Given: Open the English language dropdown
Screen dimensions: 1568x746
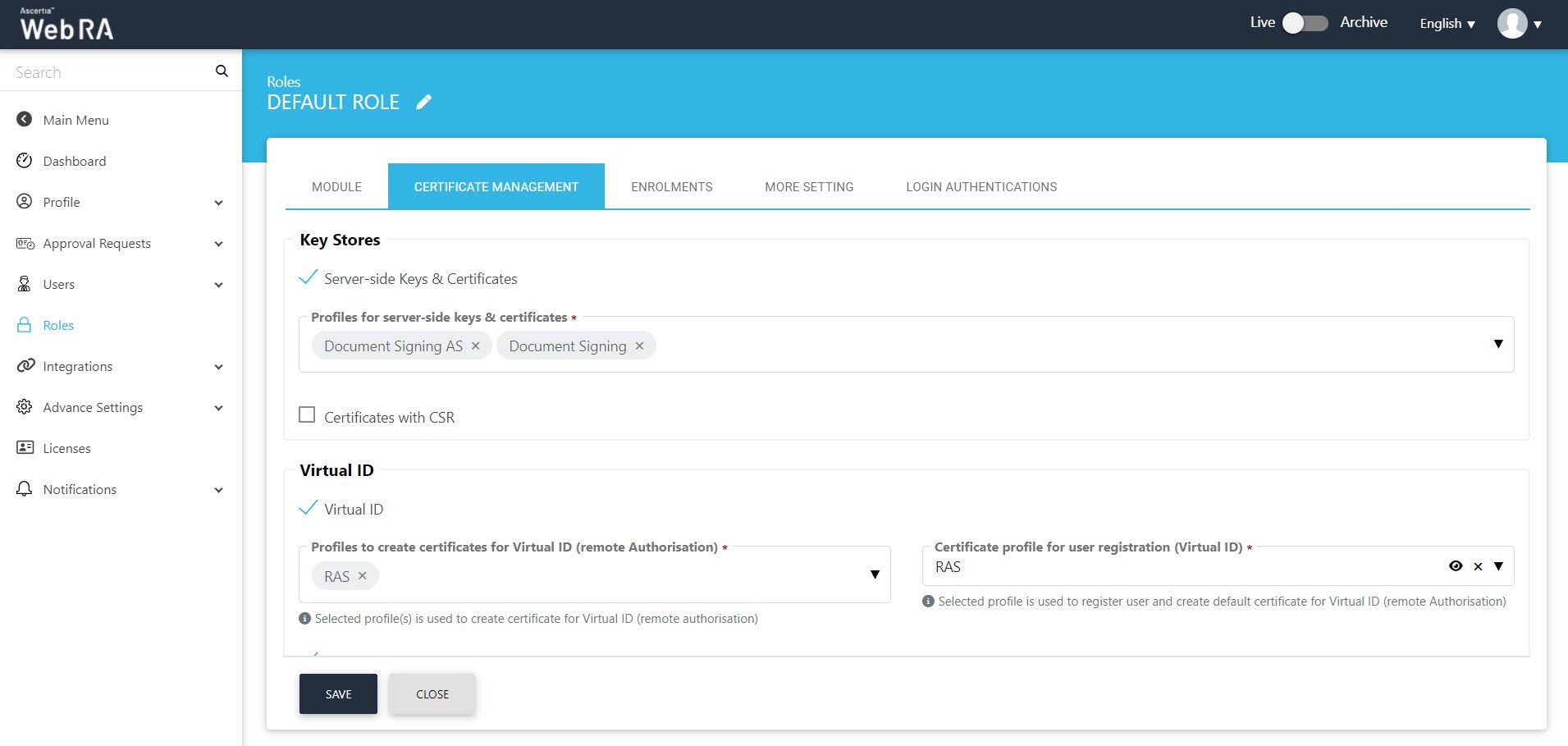Looking at the screenshot, I should [1447, 24].
